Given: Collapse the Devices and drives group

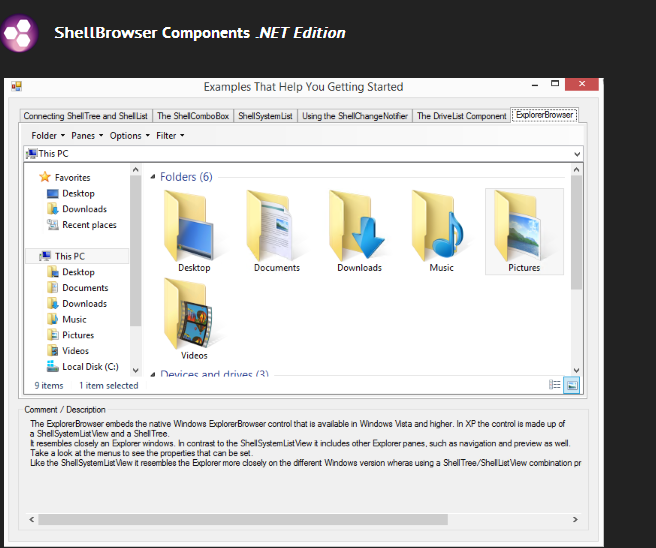Looking at the screenshot, I should [153, 374].
